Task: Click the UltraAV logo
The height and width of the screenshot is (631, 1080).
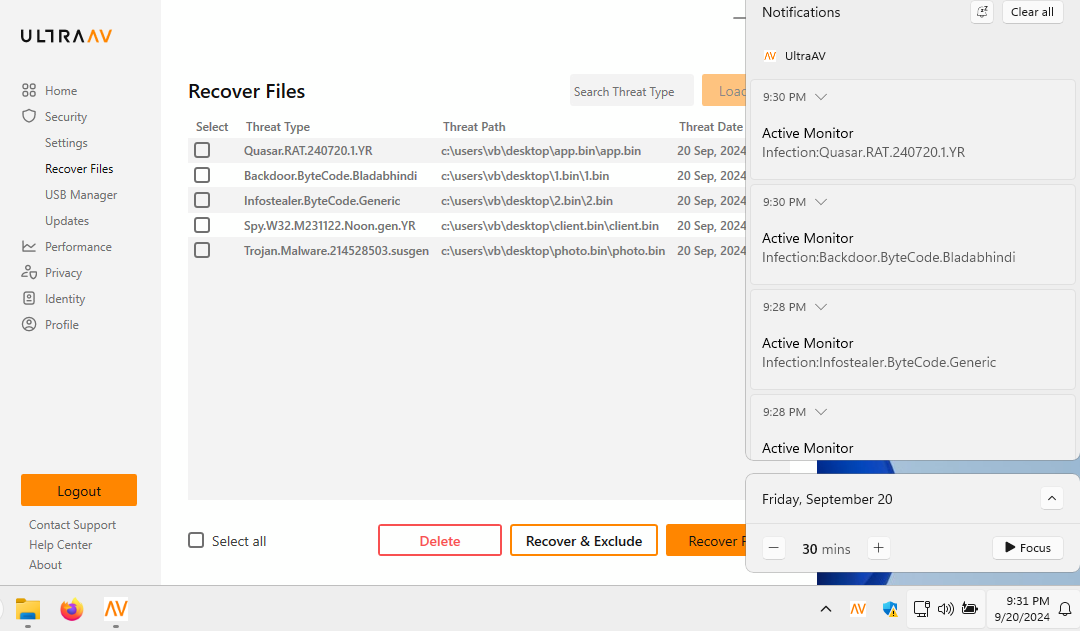Action: [x=66, y=36]
